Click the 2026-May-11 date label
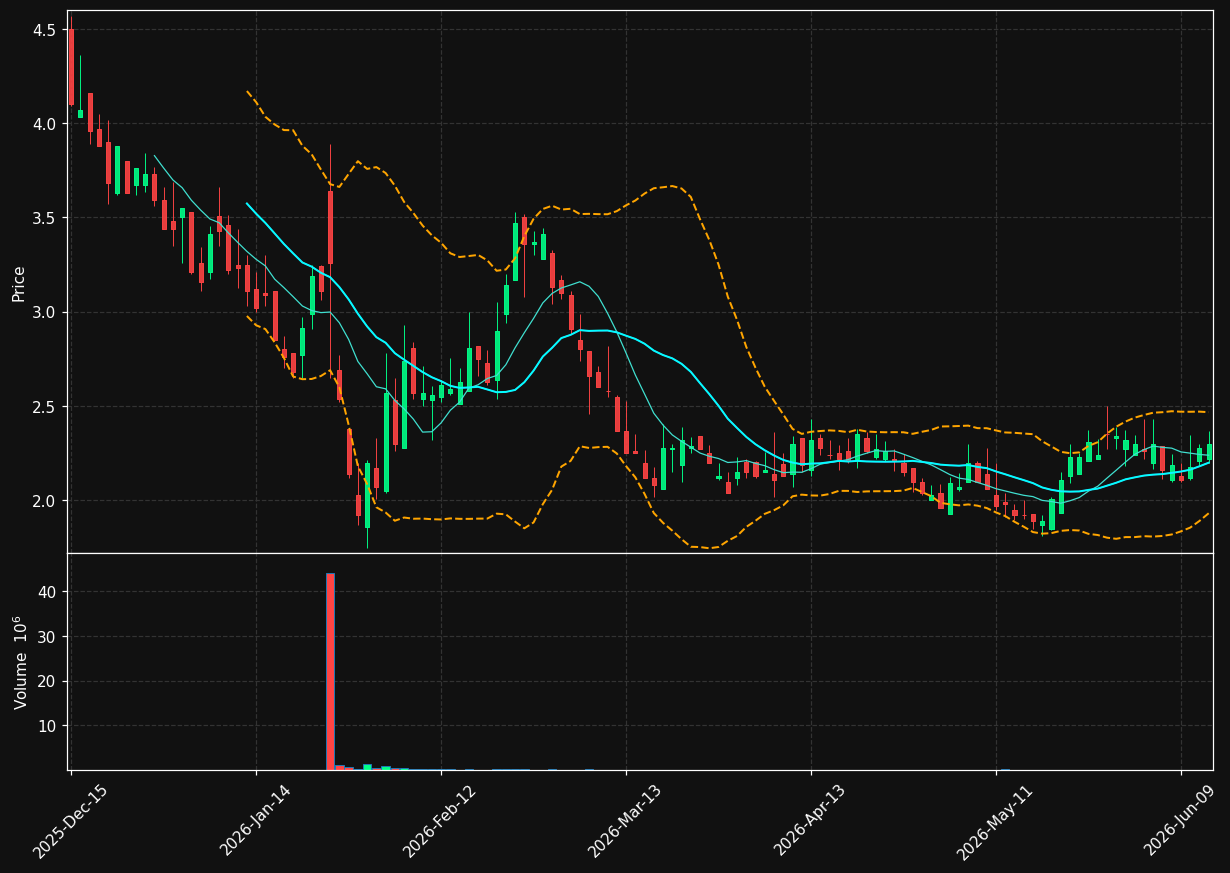Screen dimensions: 1230x873 pyautogui.click(x=995, y=821)
